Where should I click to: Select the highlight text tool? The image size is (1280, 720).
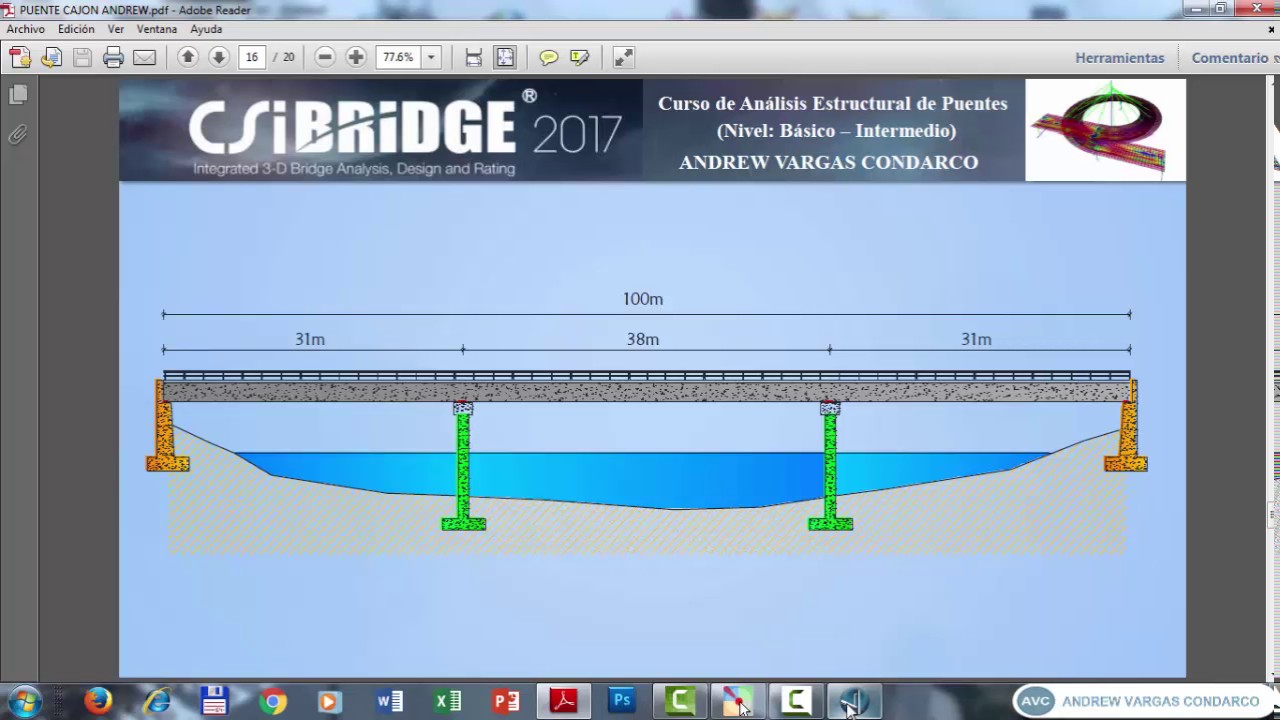[x=579, y=57]
